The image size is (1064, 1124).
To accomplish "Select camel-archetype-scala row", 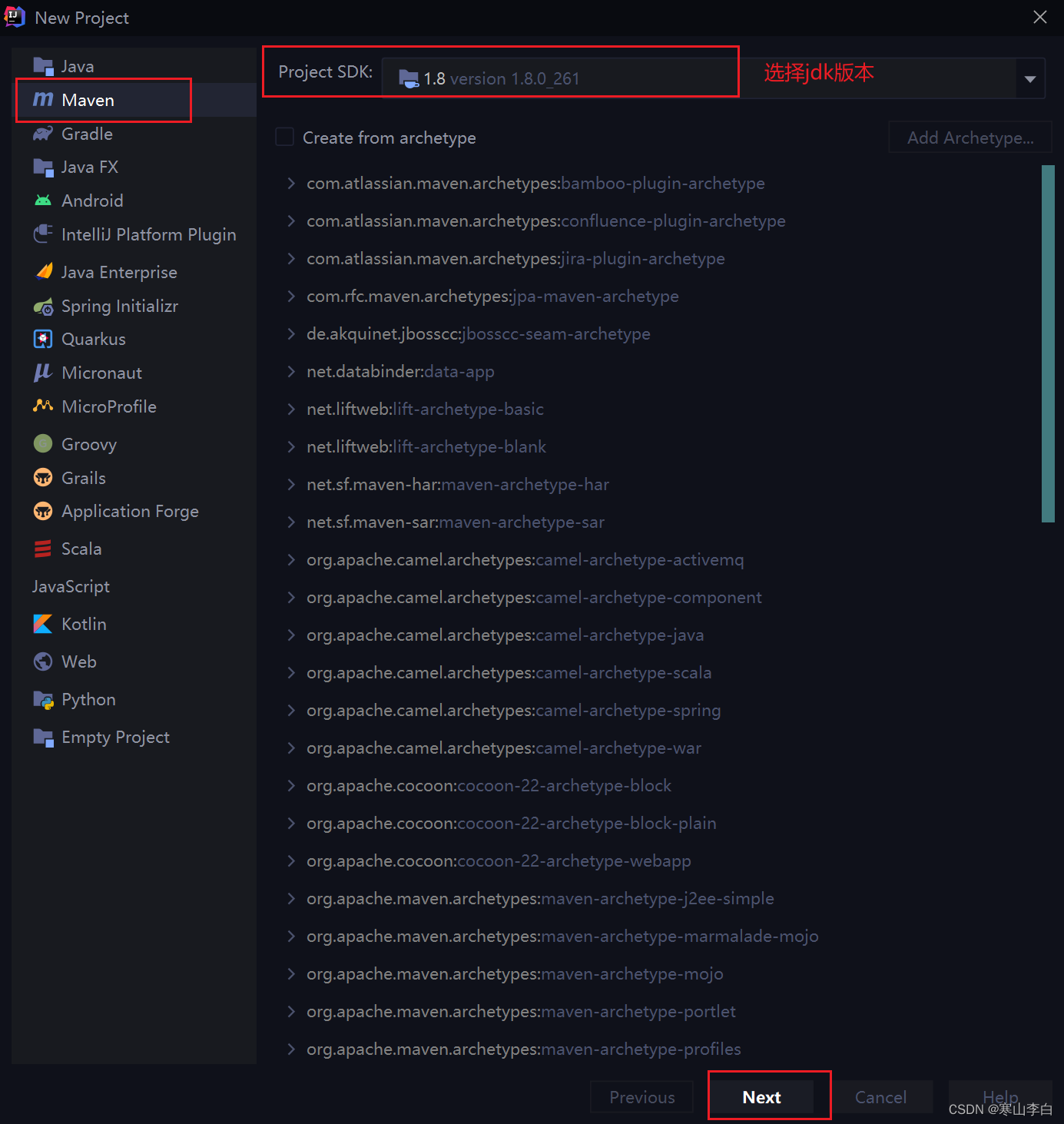I will click(658, 672).
